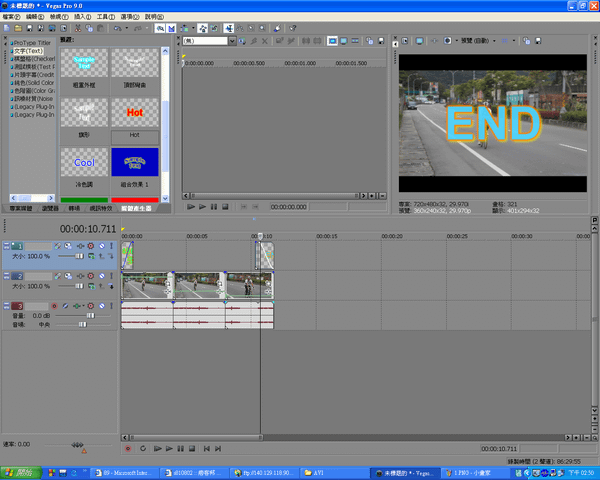Image resolution: width=600 pixels, height=480 pixels.
Task: Click the track 3 volume slider handle
Action: coord(91,316)
